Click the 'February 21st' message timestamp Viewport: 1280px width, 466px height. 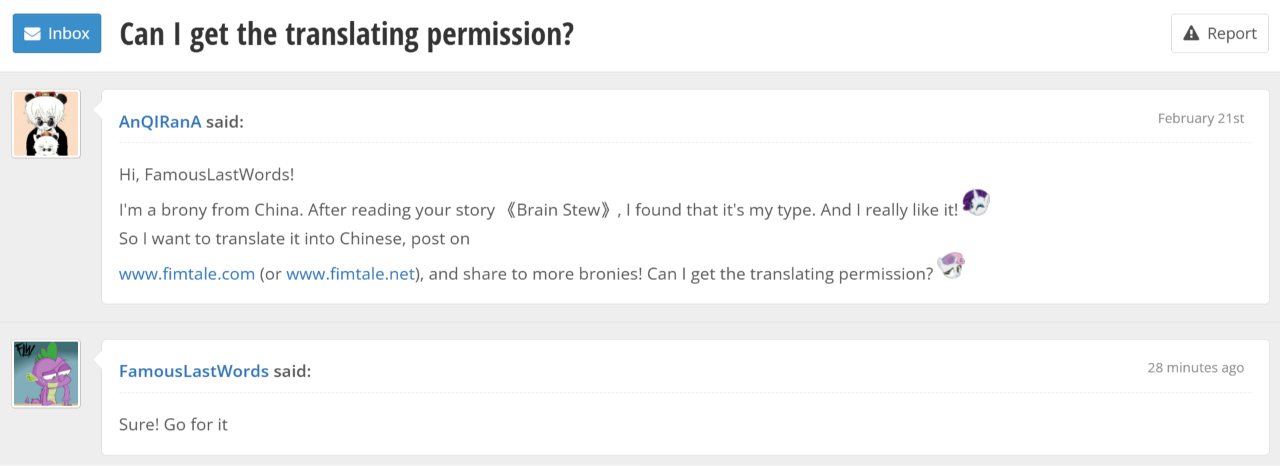tap(1200, 119)
